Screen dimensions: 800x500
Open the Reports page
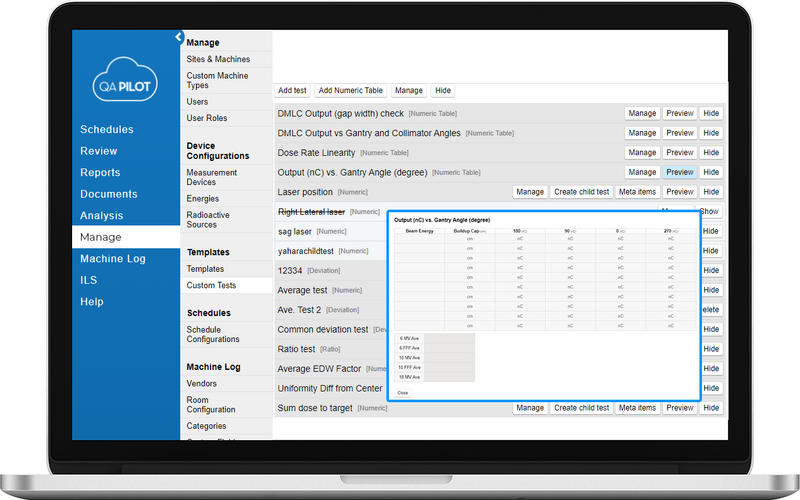(x=100, y=173)
